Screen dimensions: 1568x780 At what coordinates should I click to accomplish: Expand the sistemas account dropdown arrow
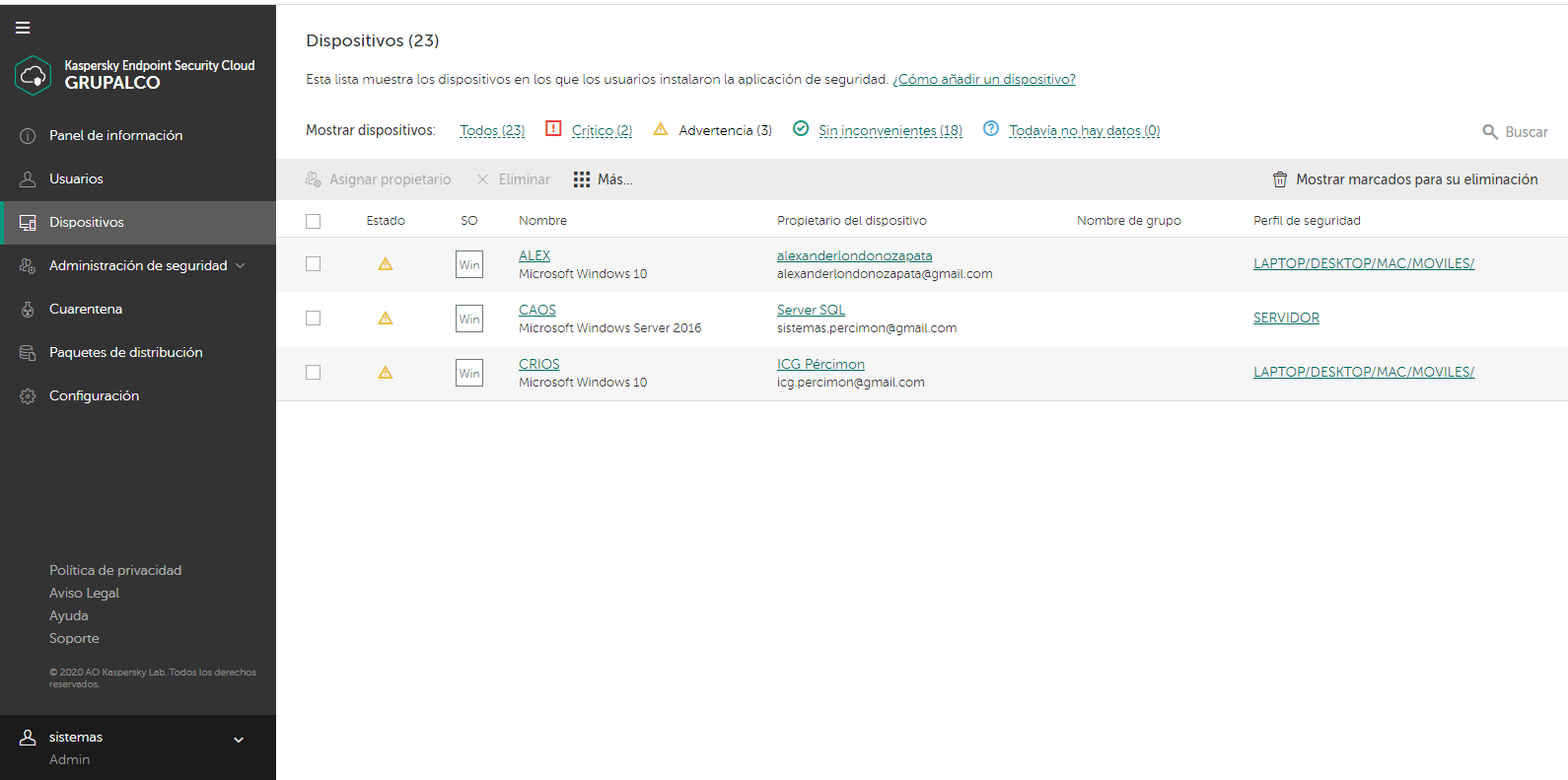click(x=239, y=740)
